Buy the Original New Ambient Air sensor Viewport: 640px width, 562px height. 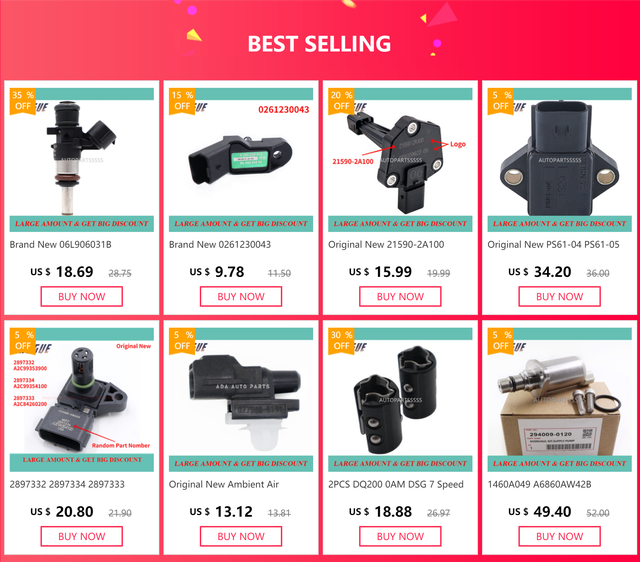pos(241,536)
